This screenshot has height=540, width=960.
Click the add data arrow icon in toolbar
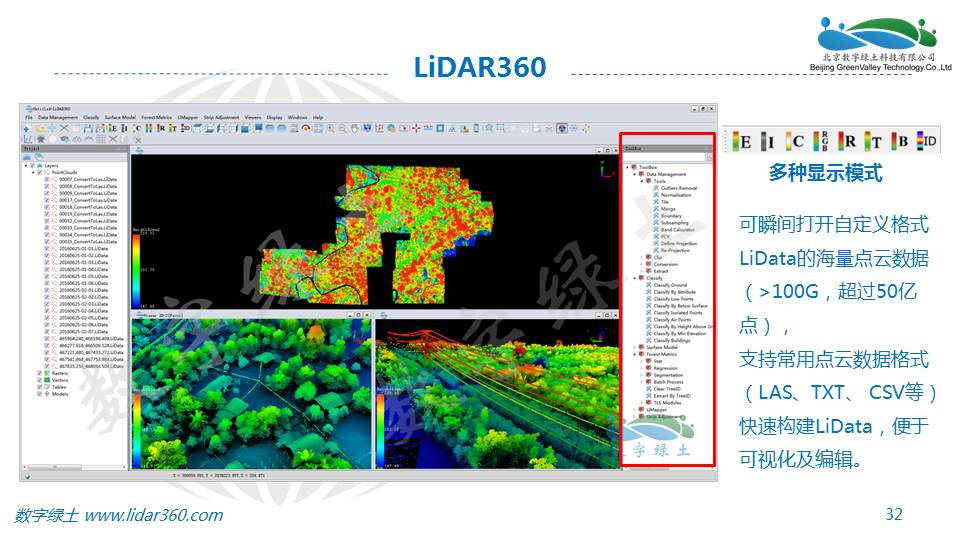(26, 129)
